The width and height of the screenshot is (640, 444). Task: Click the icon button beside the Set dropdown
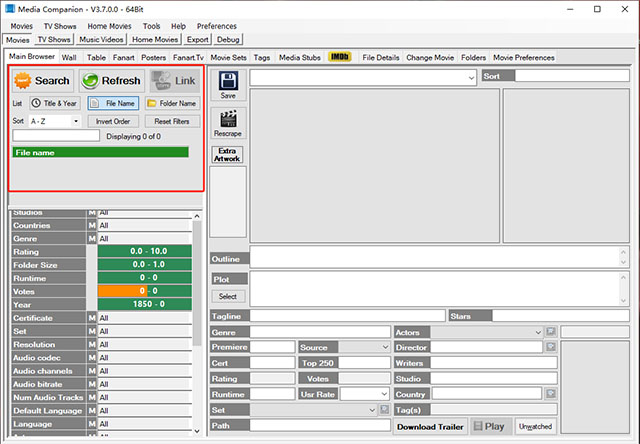click(x=385, y=410)
